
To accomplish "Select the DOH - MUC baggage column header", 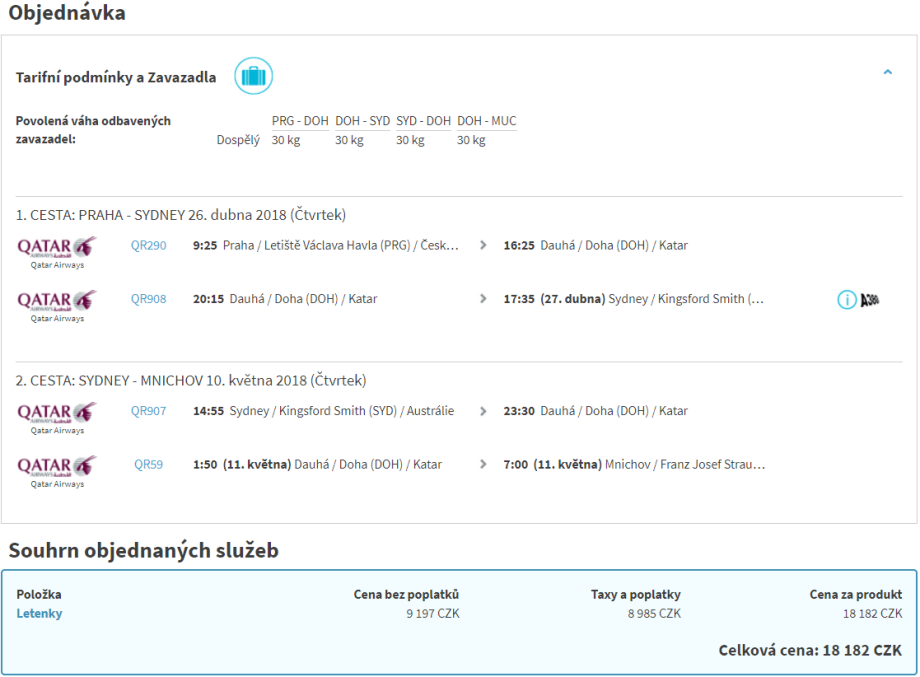I will click(x=487, y=121).
